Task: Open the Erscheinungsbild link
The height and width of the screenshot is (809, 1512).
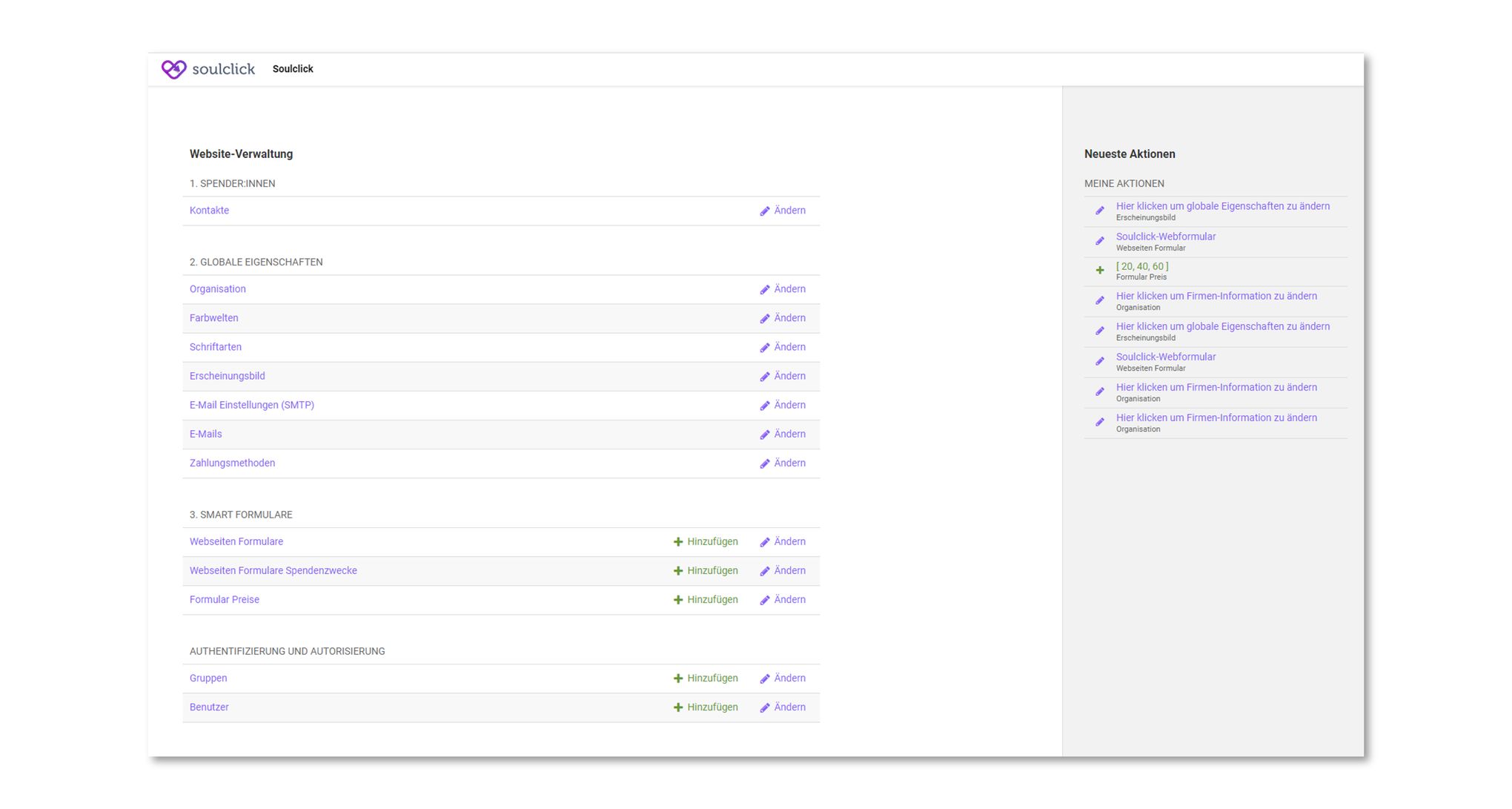Action: (227, 376)
